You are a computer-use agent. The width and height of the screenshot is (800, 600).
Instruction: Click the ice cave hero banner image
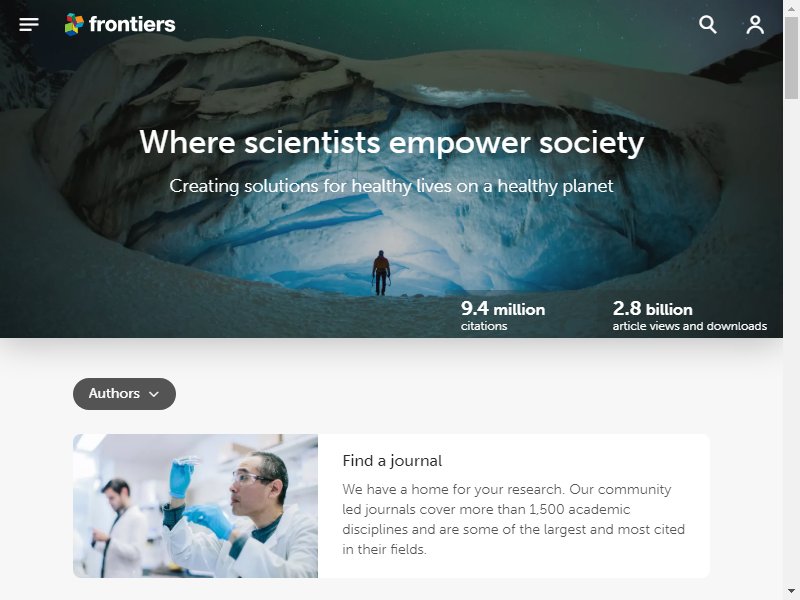pyautogui.click(x=391, y=169)
